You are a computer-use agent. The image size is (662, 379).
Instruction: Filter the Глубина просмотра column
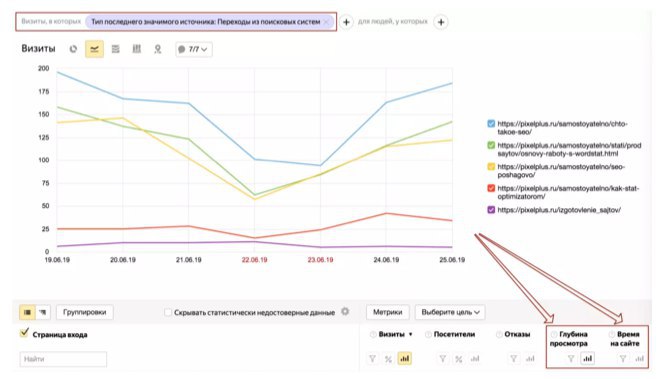pos(571,359)
